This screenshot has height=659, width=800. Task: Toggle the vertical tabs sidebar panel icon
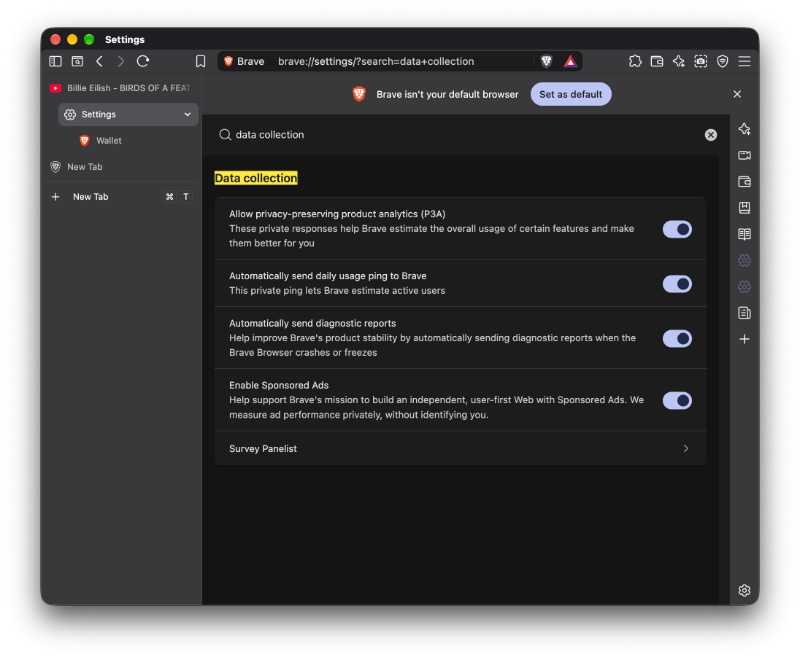point(55,61)
